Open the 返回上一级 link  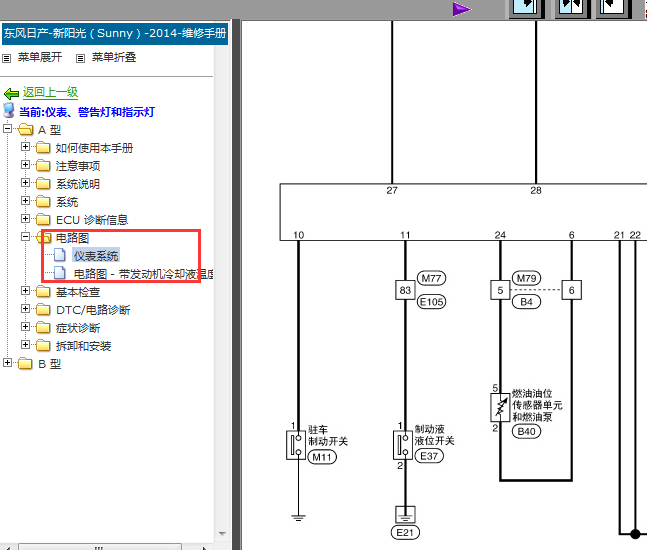pos(50,92)
